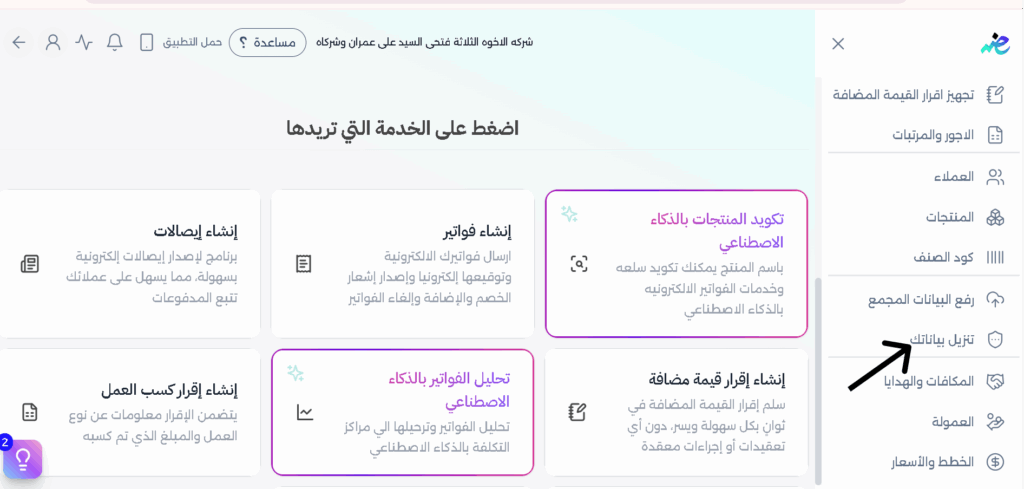Click the mobile phone download icon
1024x489 pixels.
click(x=146, y=43)
